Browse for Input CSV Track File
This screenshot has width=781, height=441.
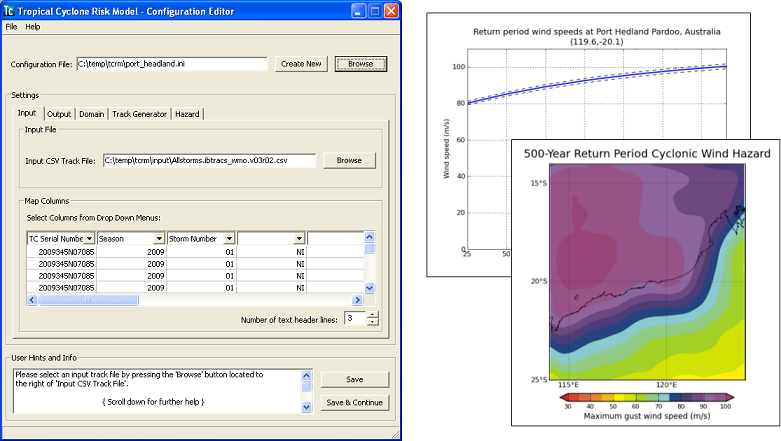click(349, 160)
